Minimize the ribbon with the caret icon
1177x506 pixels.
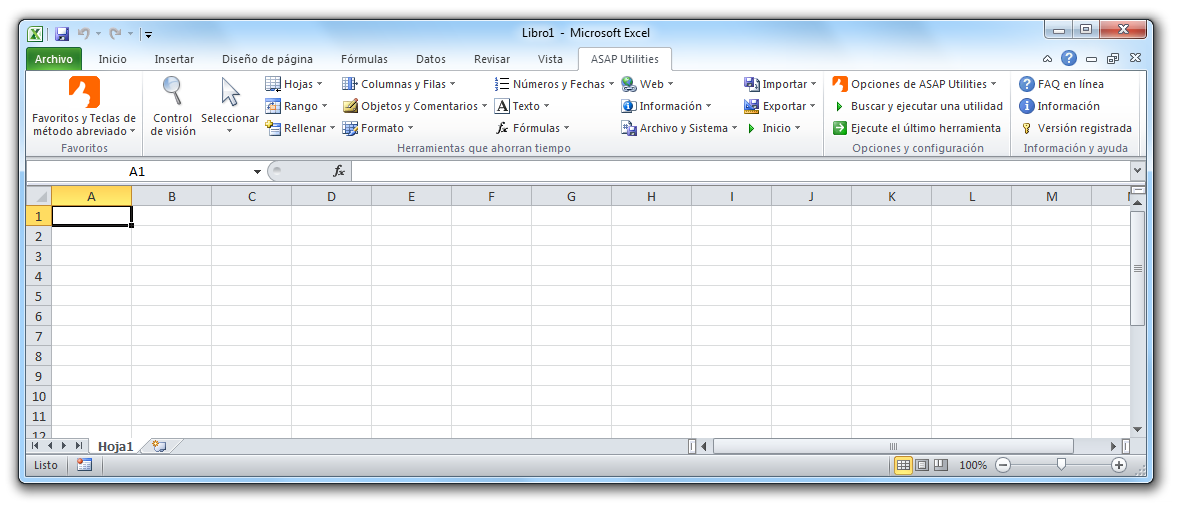pyautogui.click(x=1047, y=59)
